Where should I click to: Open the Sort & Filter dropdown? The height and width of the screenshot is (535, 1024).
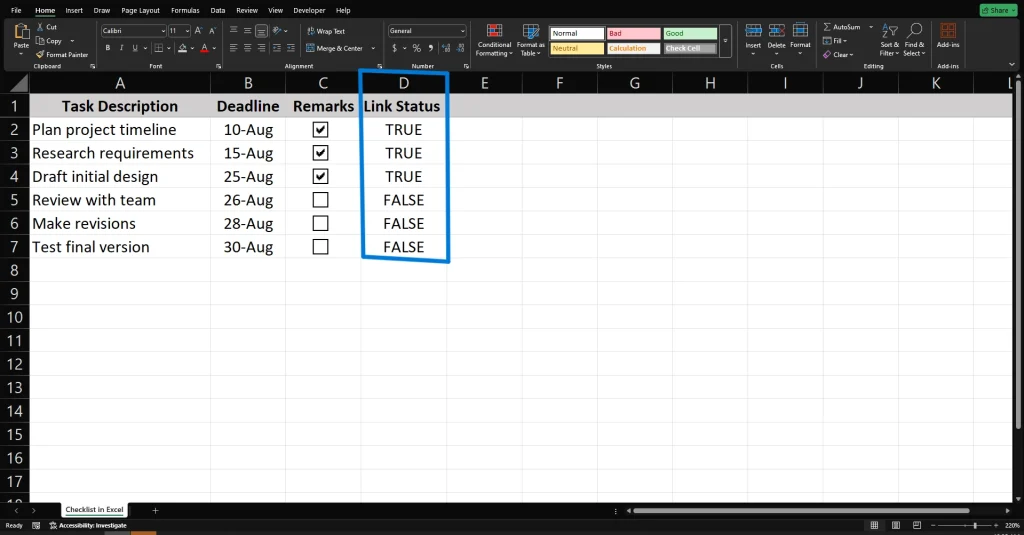(889, 40)
